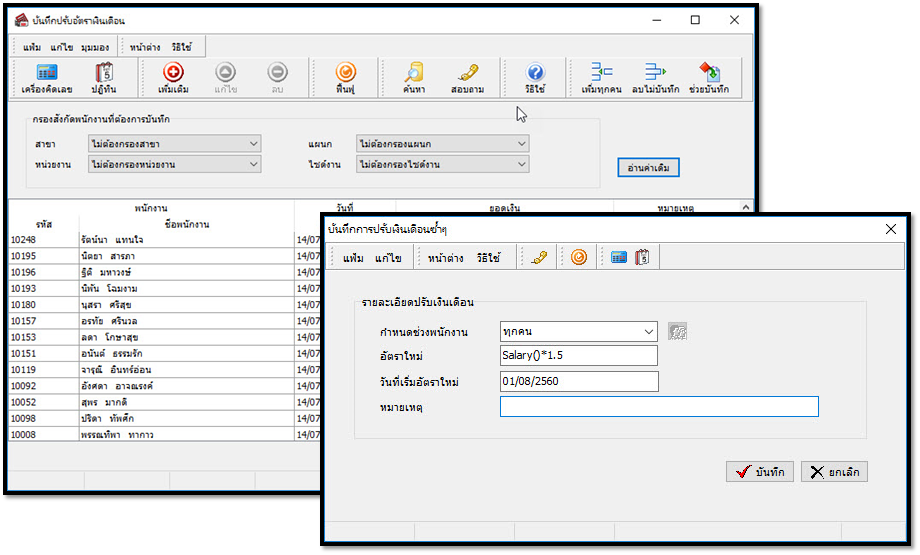The image size is (920, 555).
Task: Open the ปฏิทิน calendar tool
Action: point(104,78)
